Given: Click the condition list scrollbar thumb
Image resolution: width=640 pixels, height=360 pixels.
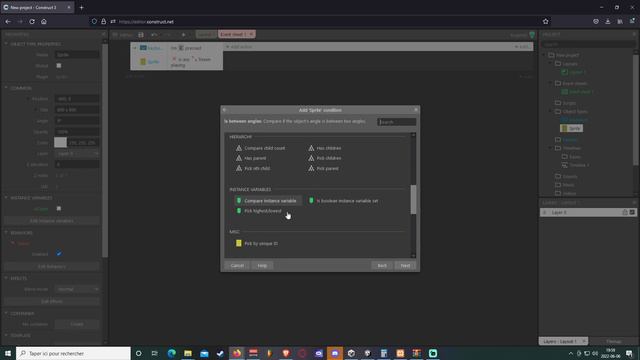Looking at the screenshot, I should (x=413, y=200).
